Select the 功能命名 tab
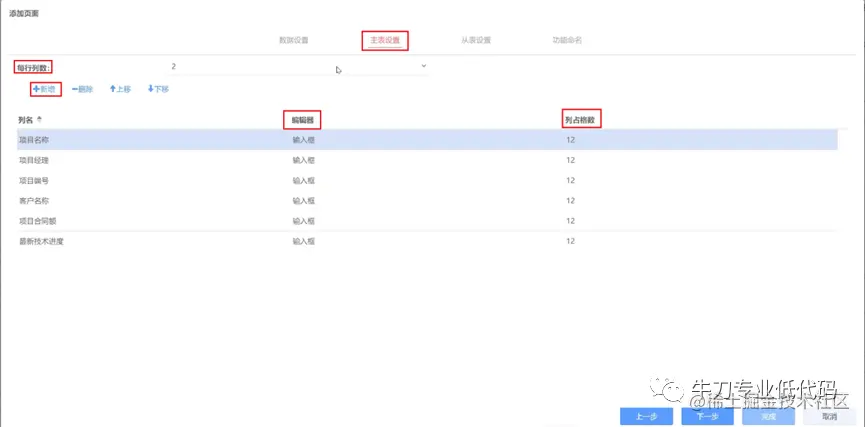This screenshot has width=865, height=427. coord(568,40)
